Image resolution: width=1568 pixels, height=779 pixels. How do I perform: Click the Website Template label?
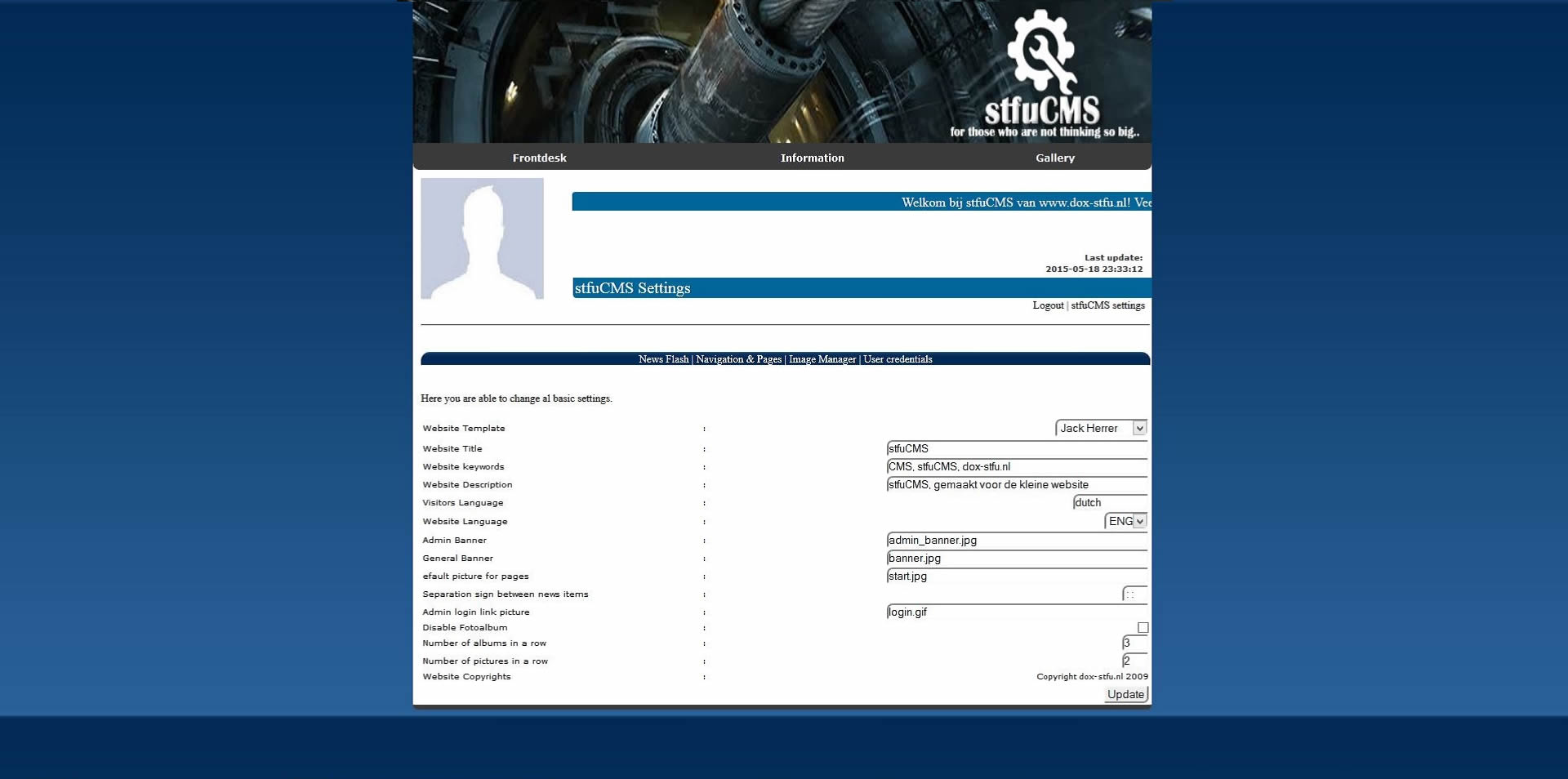tap(464, 428)
